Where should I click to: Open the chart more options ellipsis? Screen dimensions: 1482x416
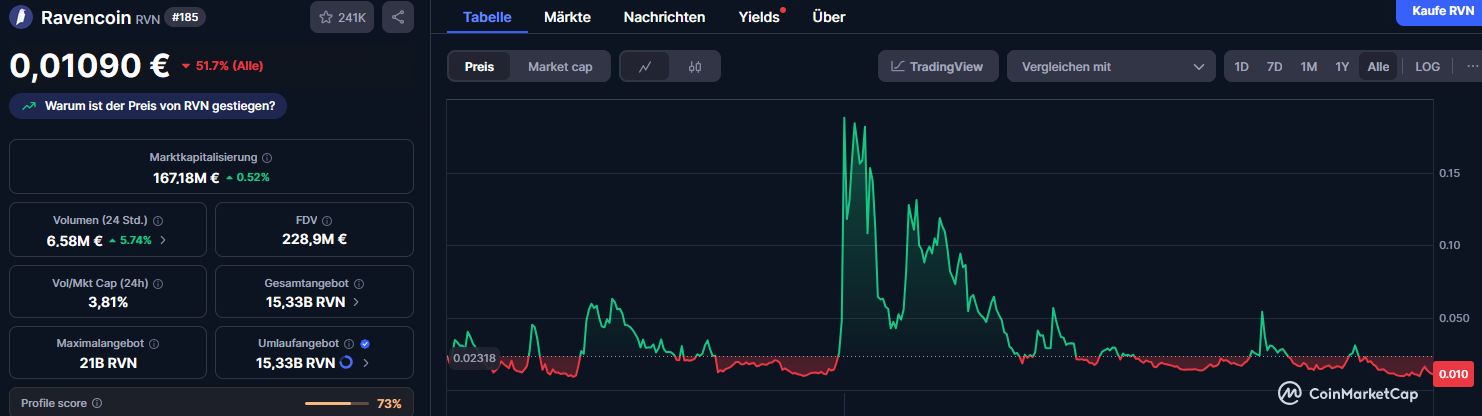1472,67
